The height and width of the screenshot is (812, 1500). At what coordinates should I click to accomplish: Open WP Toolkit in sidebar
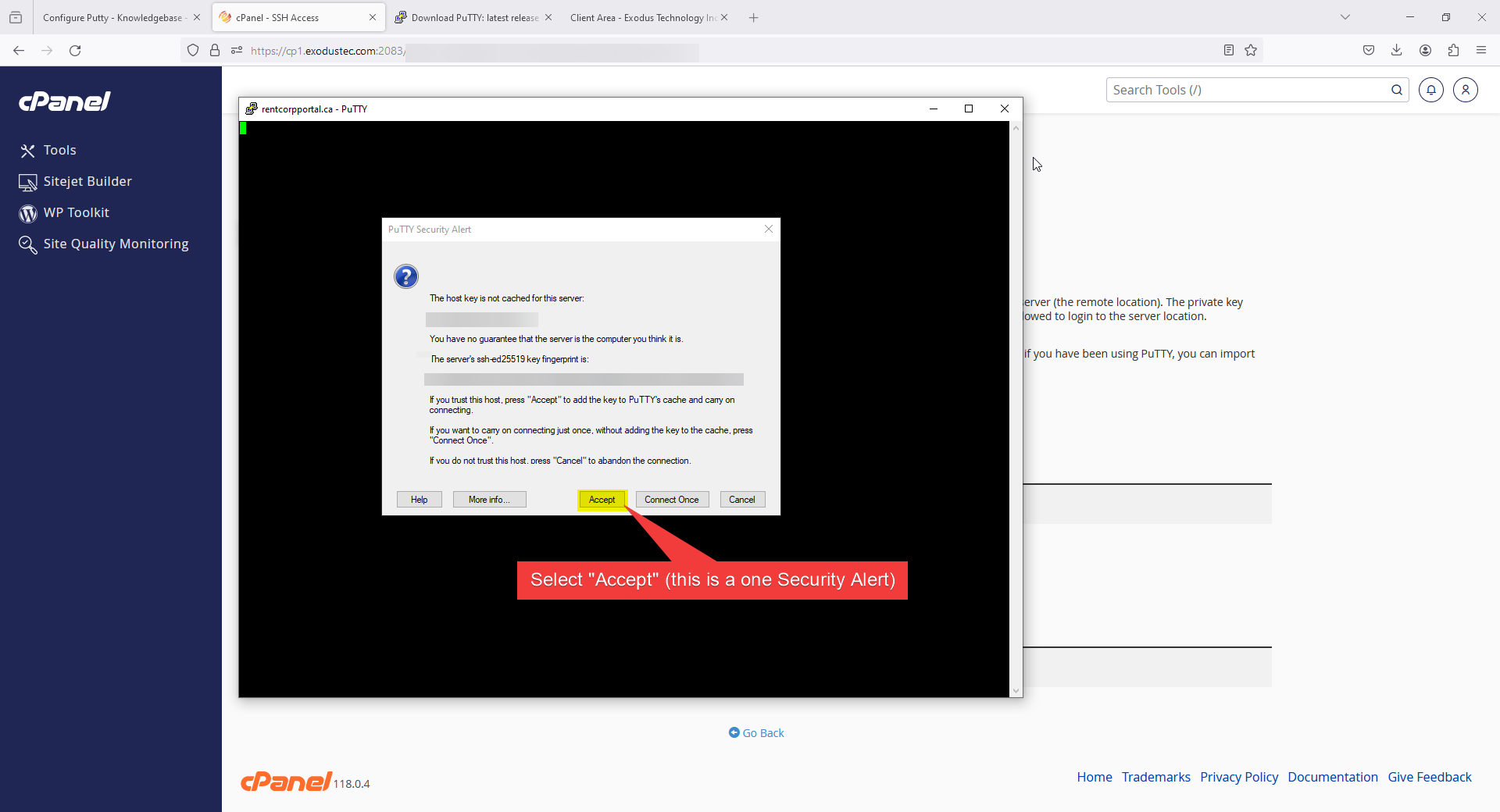click(x=76, y=212)
